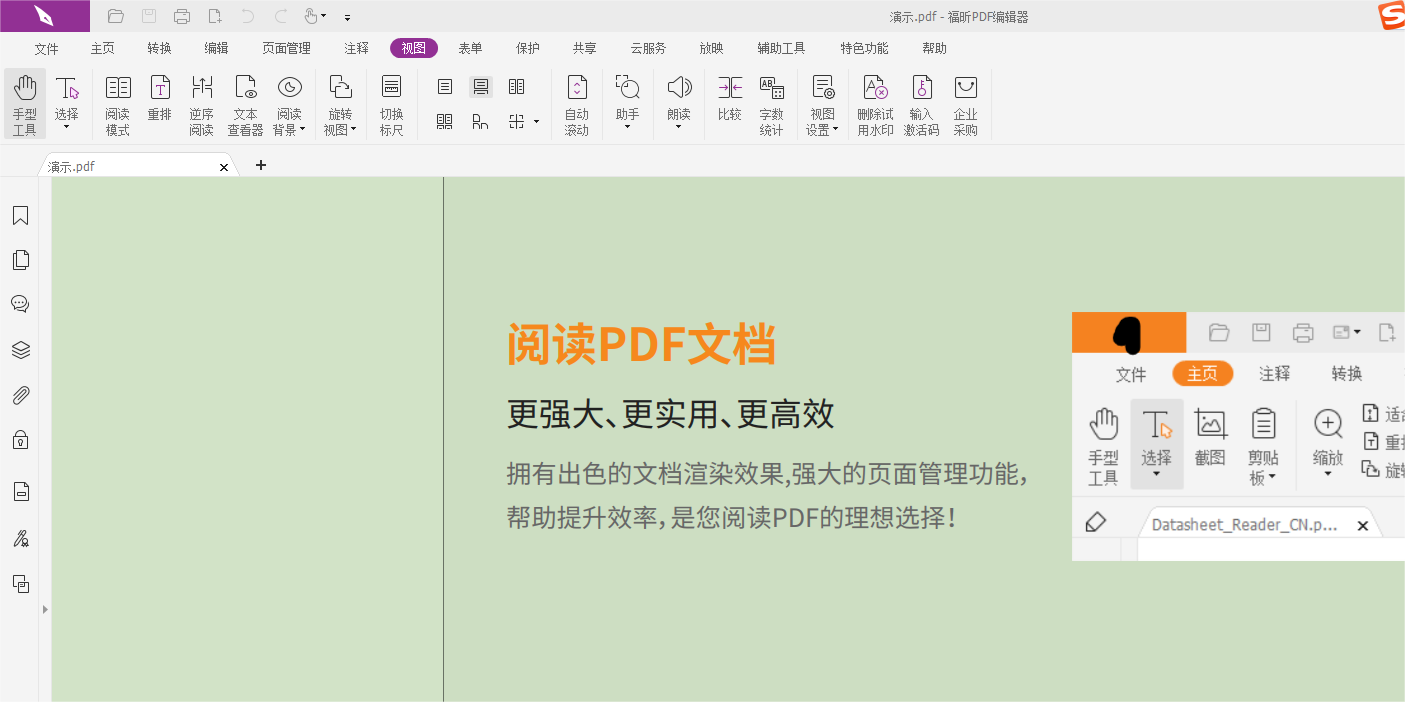Switch to the 注释 ribbon tab
Image resolution: width=1405 pixels, height=702 pixels.
[356, 47]
